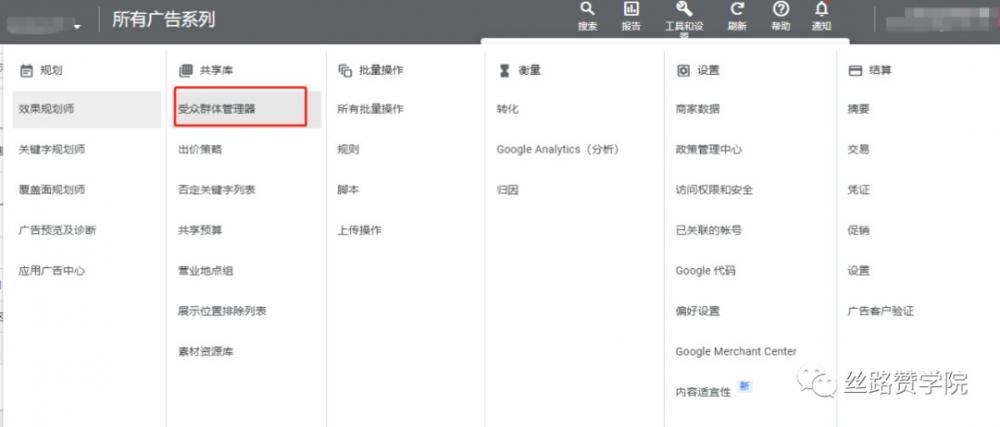Open the Help (帮助) question mark icon
Image resolution: width=1000 pixels, height=427 pixels.
point(781,9)
